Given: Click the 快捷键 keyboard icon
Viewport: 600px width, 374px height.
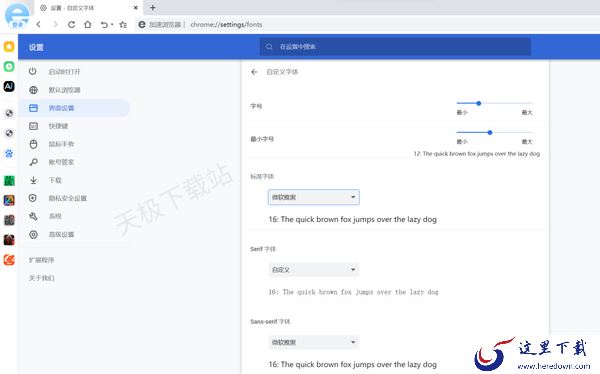Looking at the screenshot, I should [33, 126].
